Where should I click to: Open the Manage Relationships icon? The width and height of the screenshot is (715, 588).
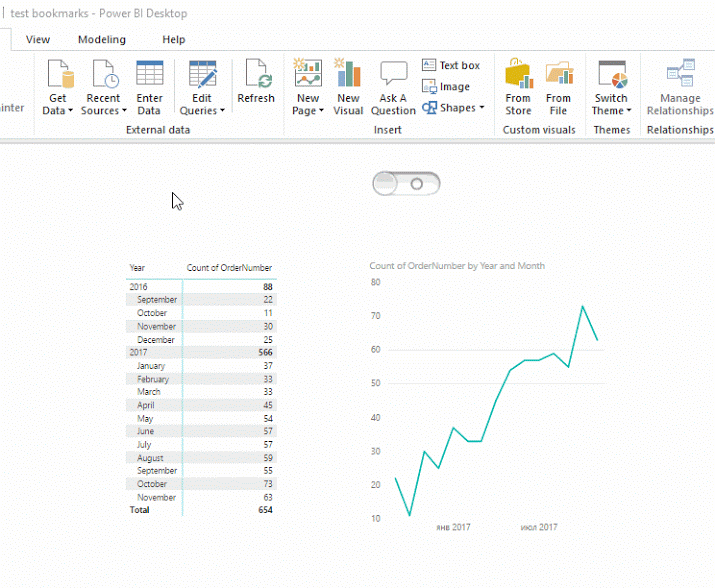pos(680,72)
